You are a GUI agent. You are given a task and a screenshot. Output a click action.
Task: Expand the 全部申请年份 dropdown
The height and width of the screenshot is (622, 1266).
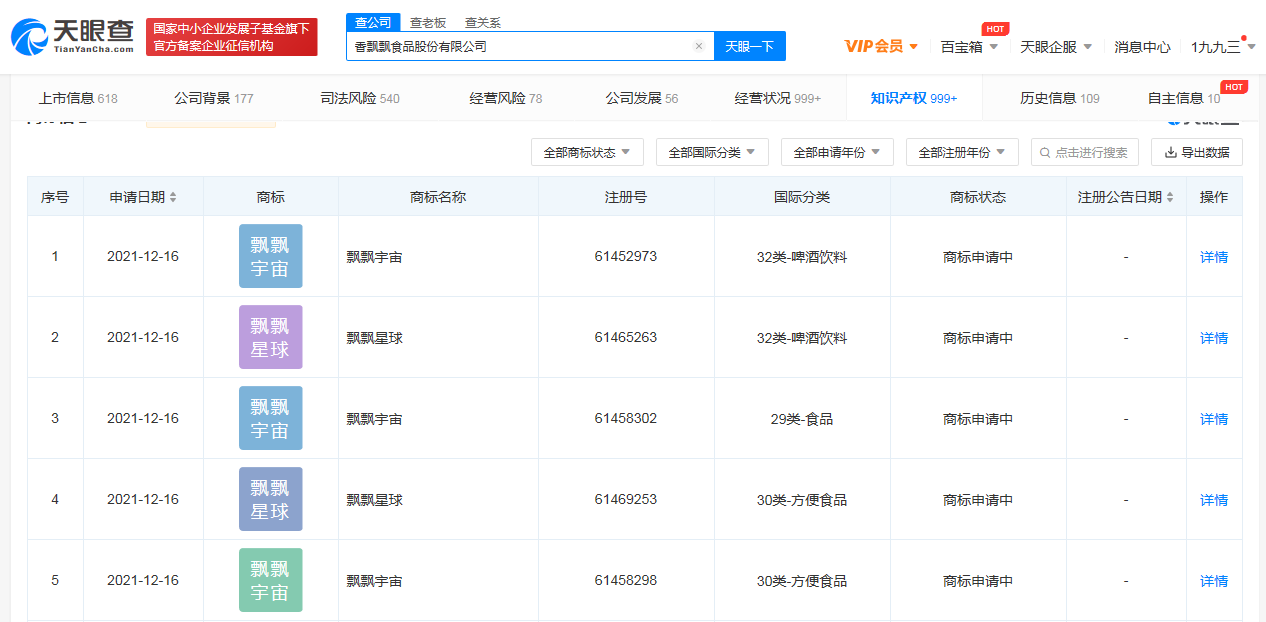837,153
